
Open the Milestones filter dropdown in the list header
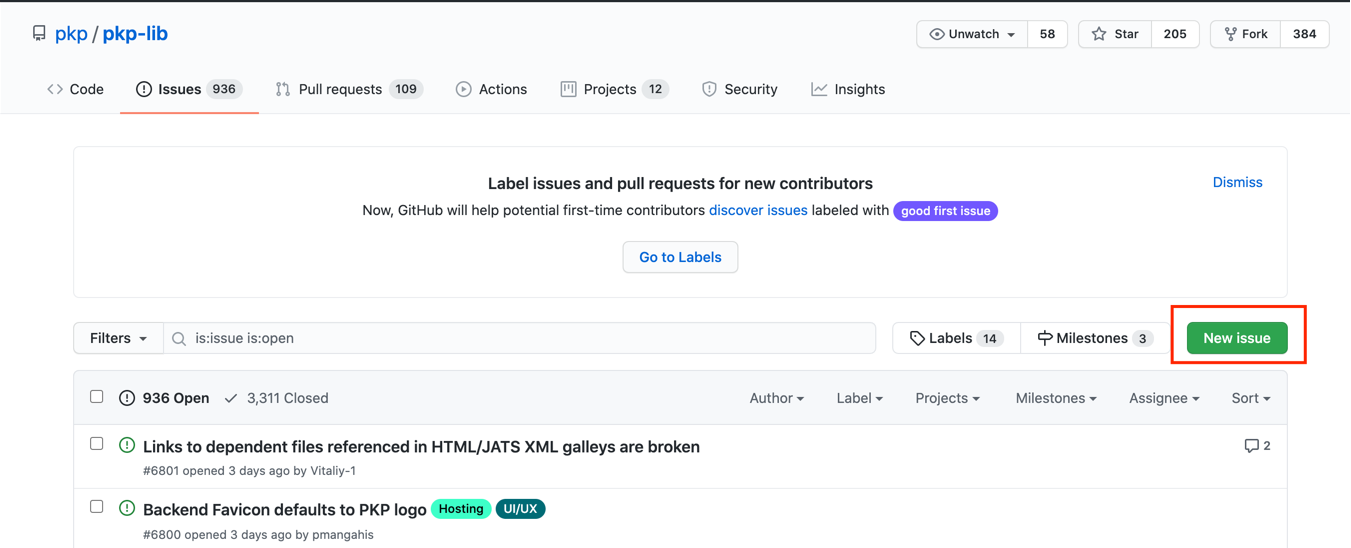pyautogui.click(x=1056, y=398)
